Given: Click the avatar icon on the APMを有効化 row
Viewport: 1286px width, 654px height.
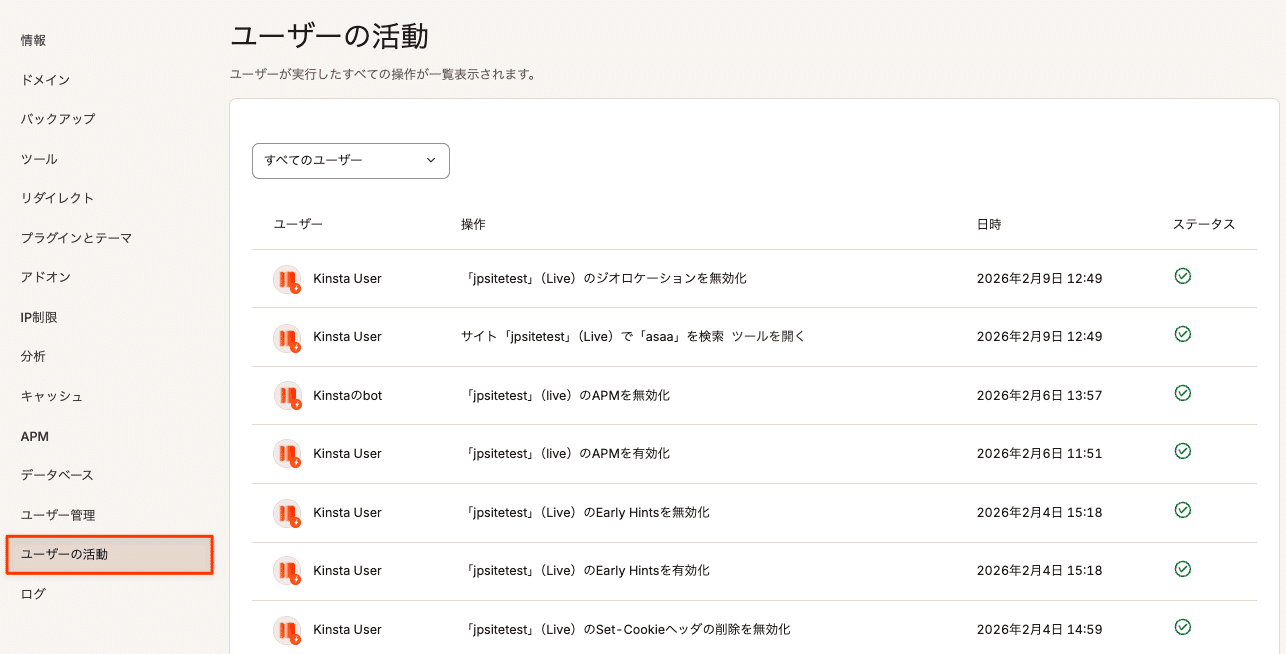Looking at the screenshot, I should tap(287, 453).
